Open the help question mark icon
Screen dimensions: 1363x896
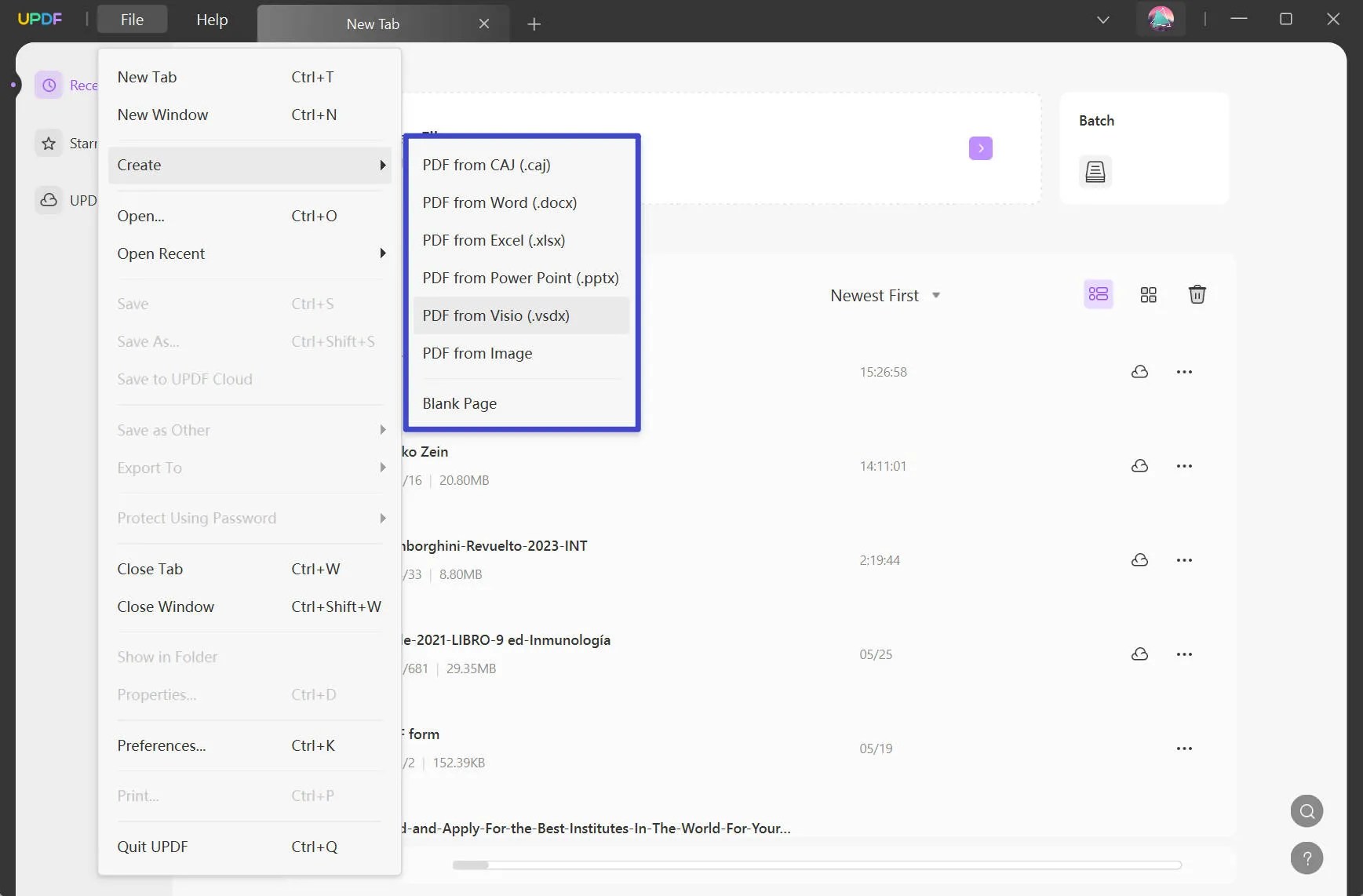tap(1305, 858)
